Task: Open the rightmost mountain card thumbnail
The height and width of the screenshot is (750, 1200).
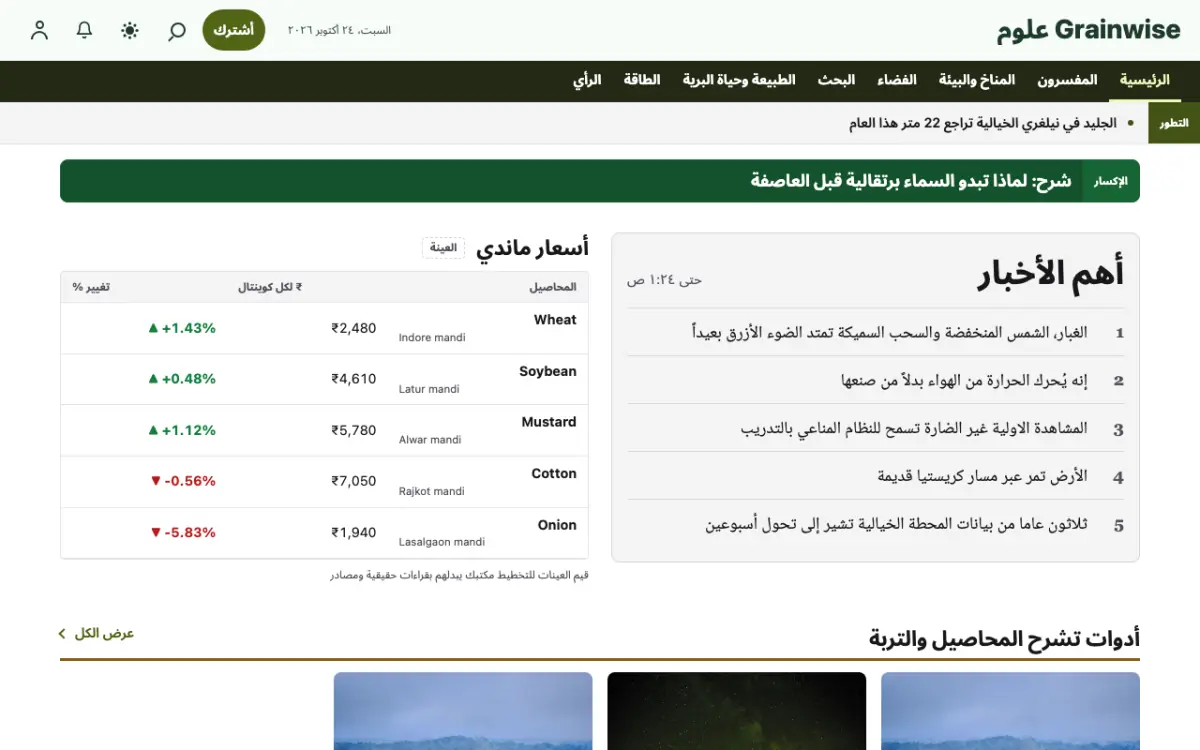Action: (x=1010, y=711)
